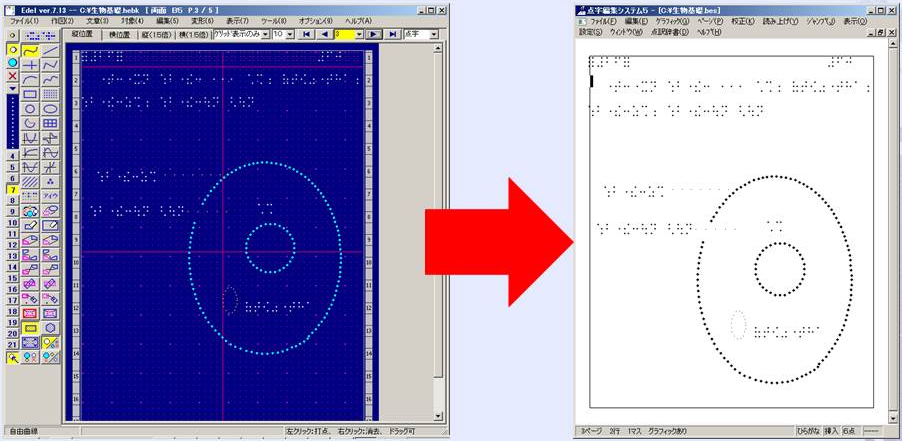Image resolution: width=902 pixels, height=441 pixels.
Task: Select the ellipse drawing tool
Action: click(x=51, y=109)
